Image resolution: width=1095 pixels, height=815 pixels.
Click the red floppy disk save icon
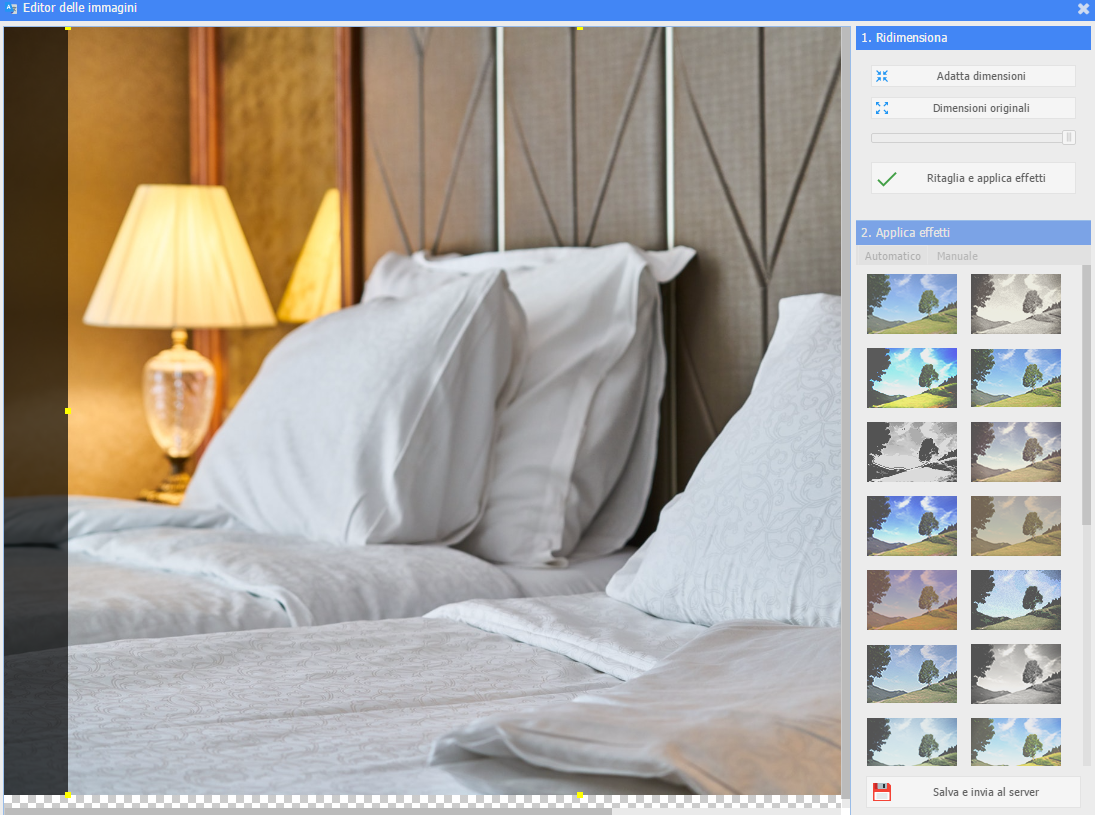(x=882, y=792)
